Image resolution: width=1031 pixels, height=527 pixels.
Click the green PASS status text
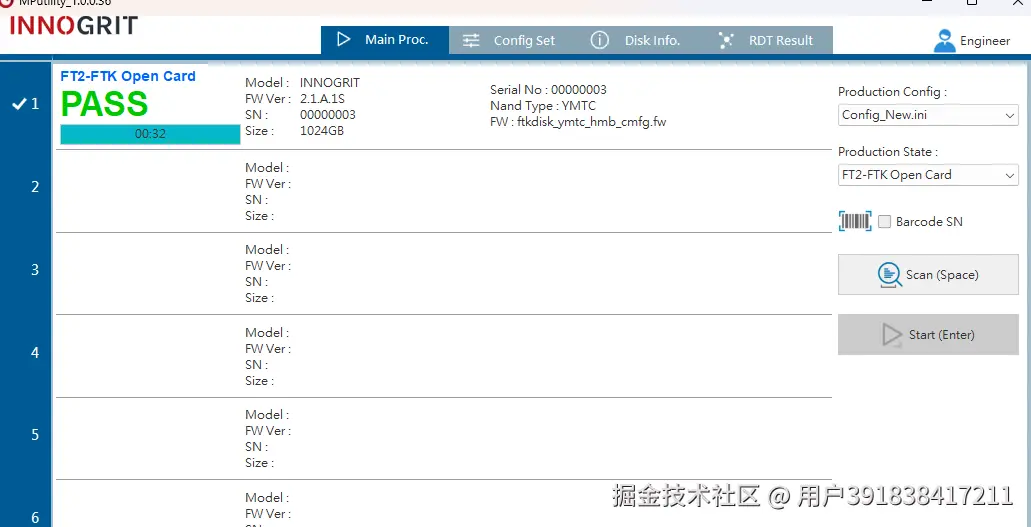[105, 104]
